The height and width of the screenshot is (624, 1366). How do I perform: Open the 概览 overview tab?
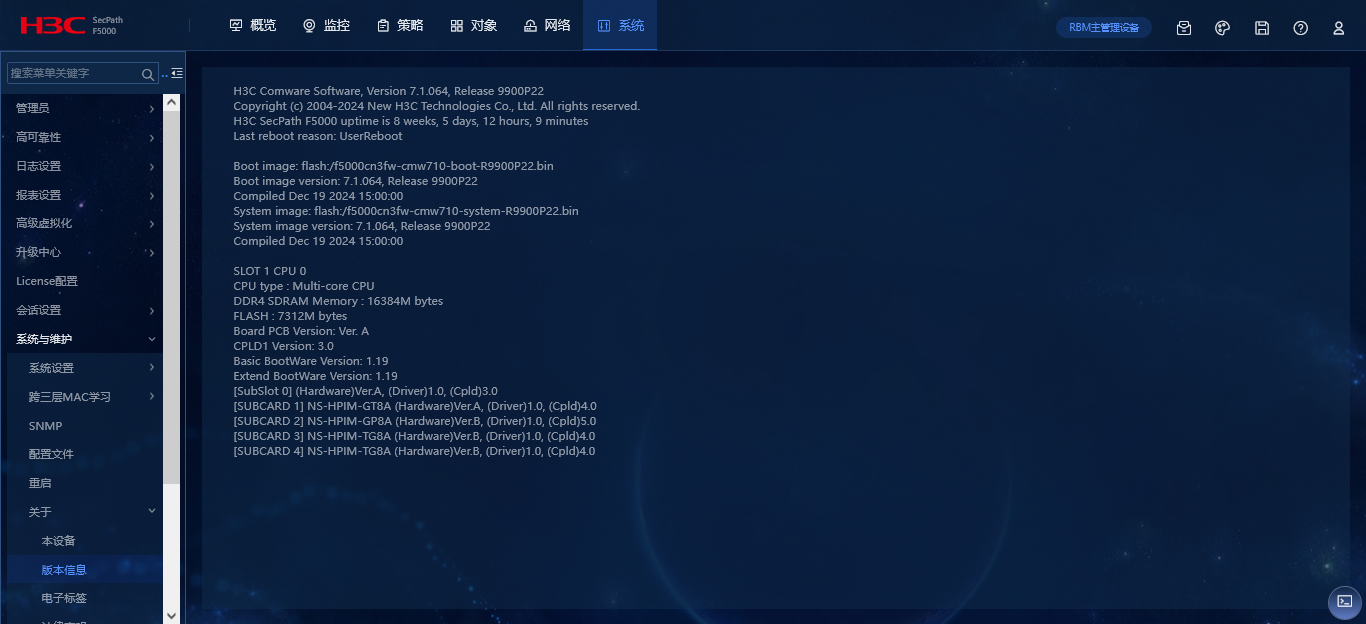252,26
